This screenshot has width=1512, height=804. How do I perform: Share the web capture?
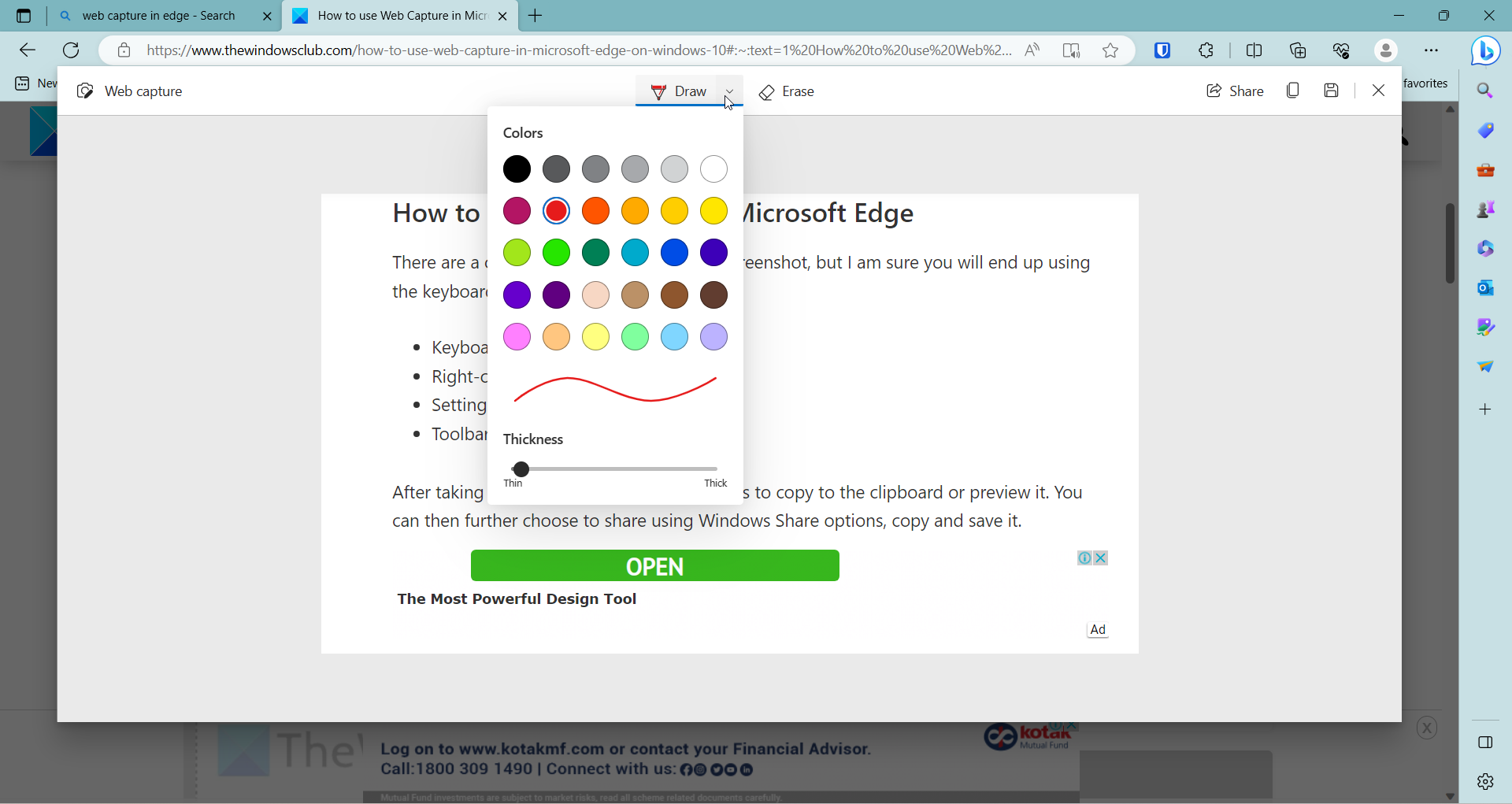point(1235,91)
